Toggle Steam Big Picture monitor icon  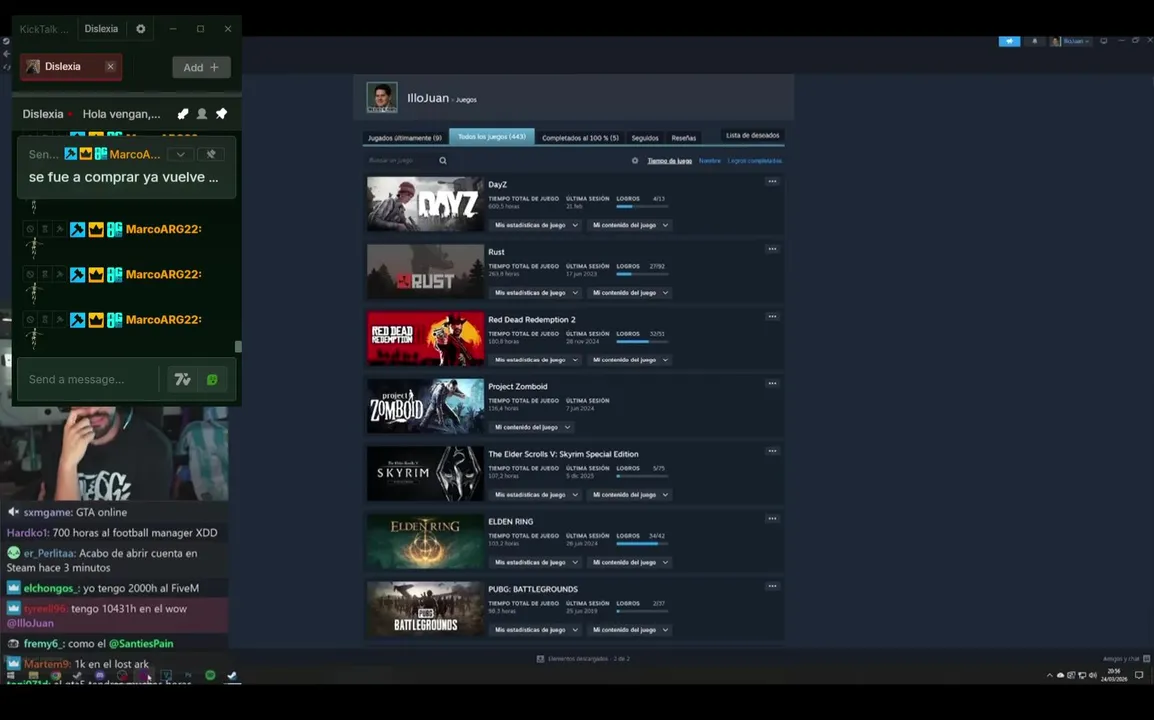[1103, 41]
